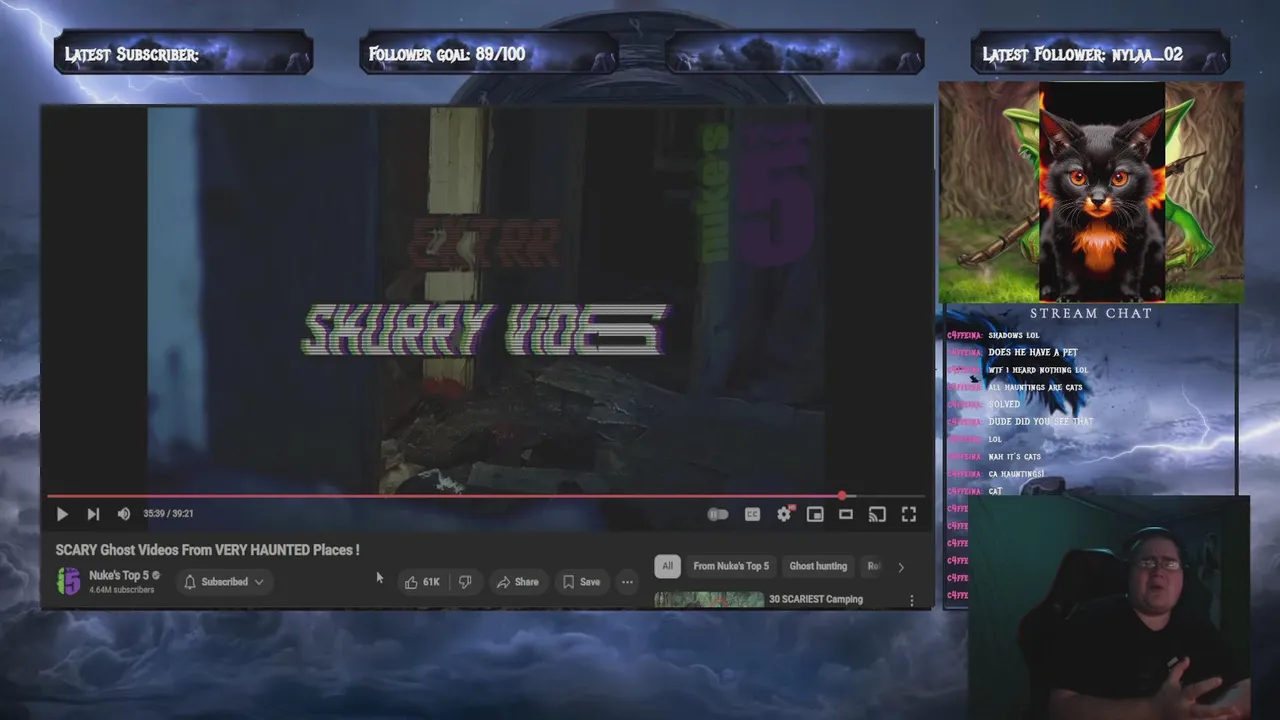Enter fullscreen mode
The image size is (1280, 720).
click(908, 514)
